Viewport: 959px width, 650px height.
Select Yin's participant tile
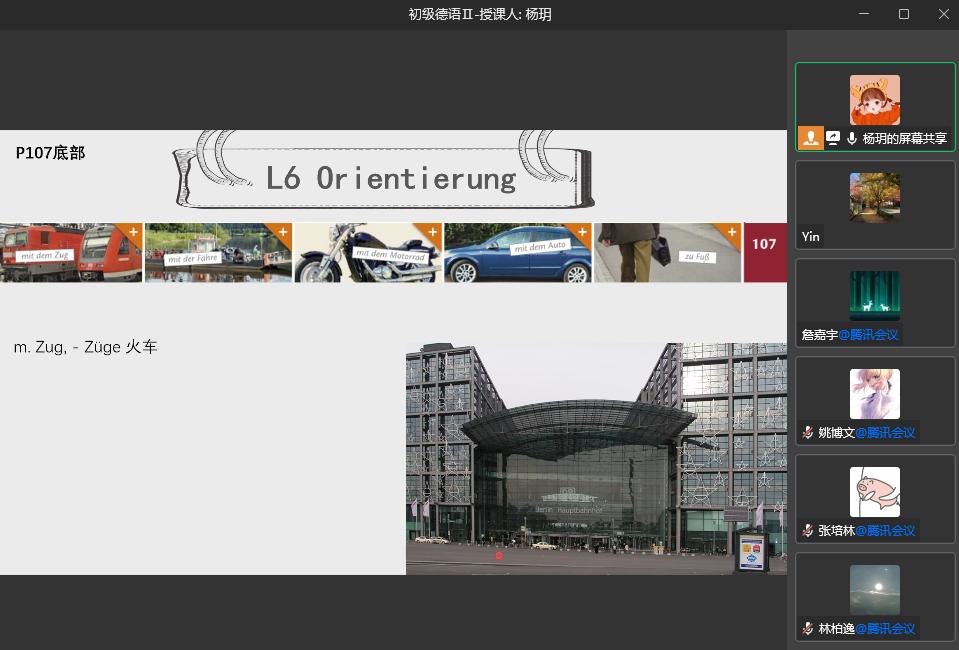pos(875,205)
